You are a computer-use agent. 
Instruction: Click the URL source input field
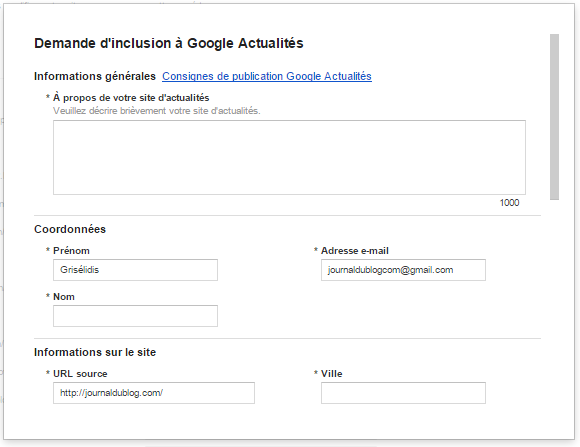click(x=154, y=393)
